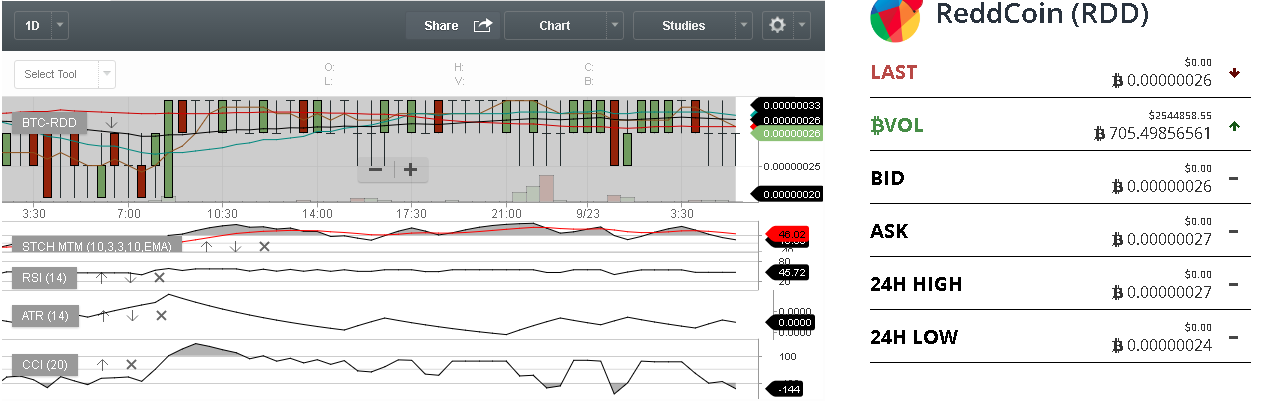This screenshot has height=403, width=1265.
Task: Expand the Studies dropdown arrow
Action: pos(743,26)
